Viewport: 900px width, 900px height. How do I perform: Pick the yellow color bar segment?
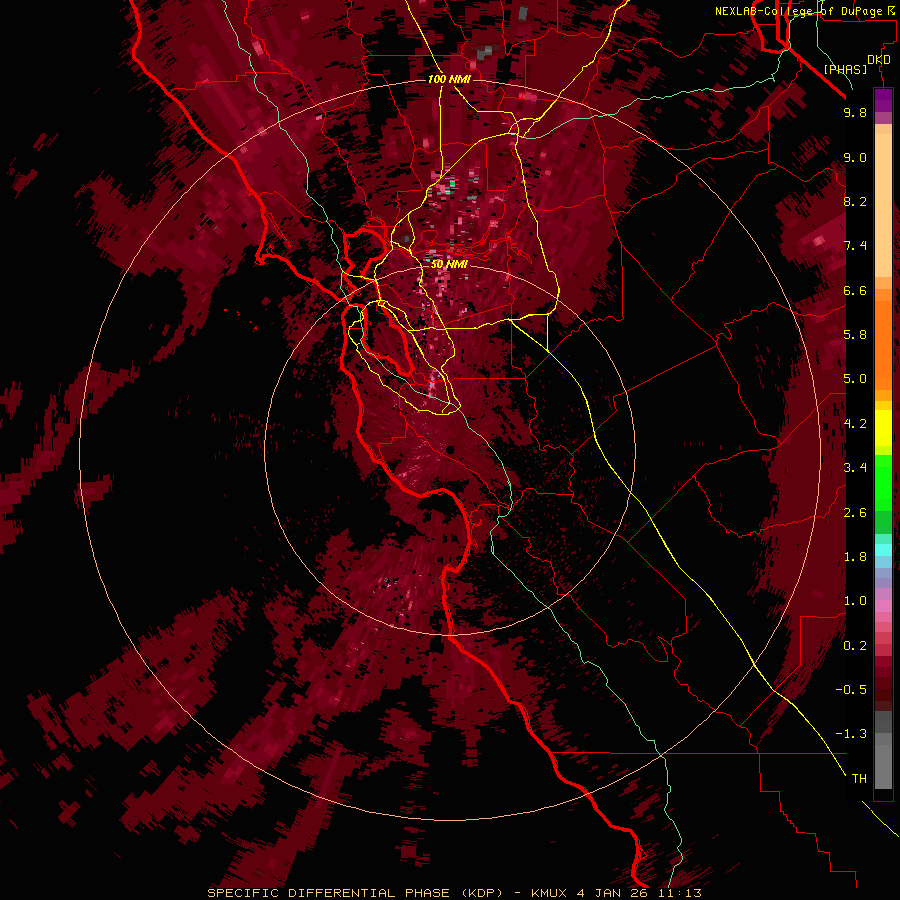883,428
